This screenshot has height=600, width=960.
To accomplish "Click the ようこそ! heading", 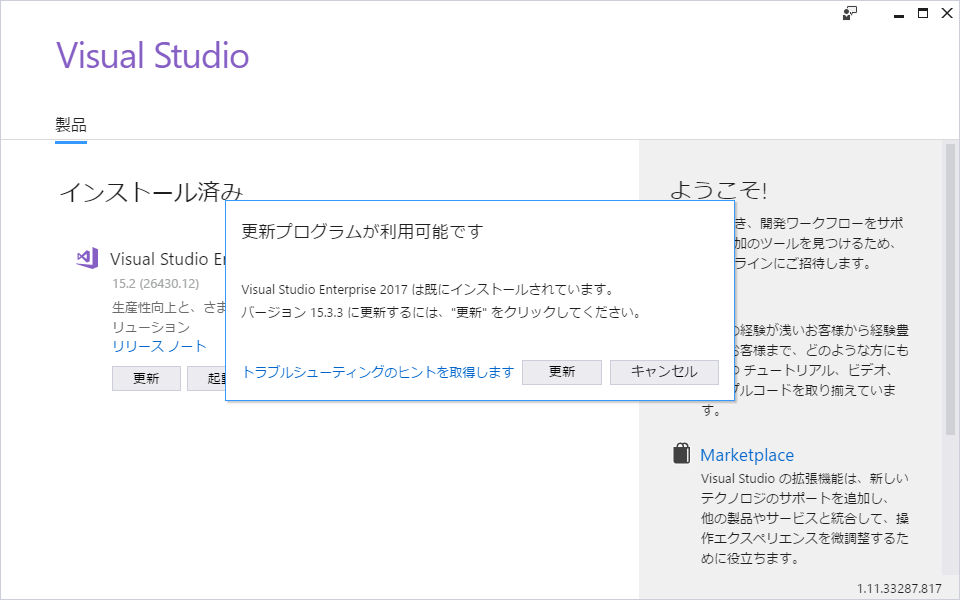I will coord(718,190).
